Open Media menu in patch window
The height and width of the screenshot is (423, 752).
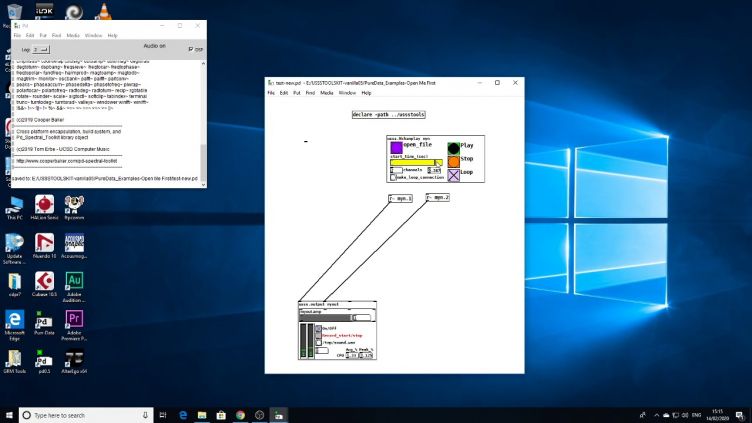327,93
